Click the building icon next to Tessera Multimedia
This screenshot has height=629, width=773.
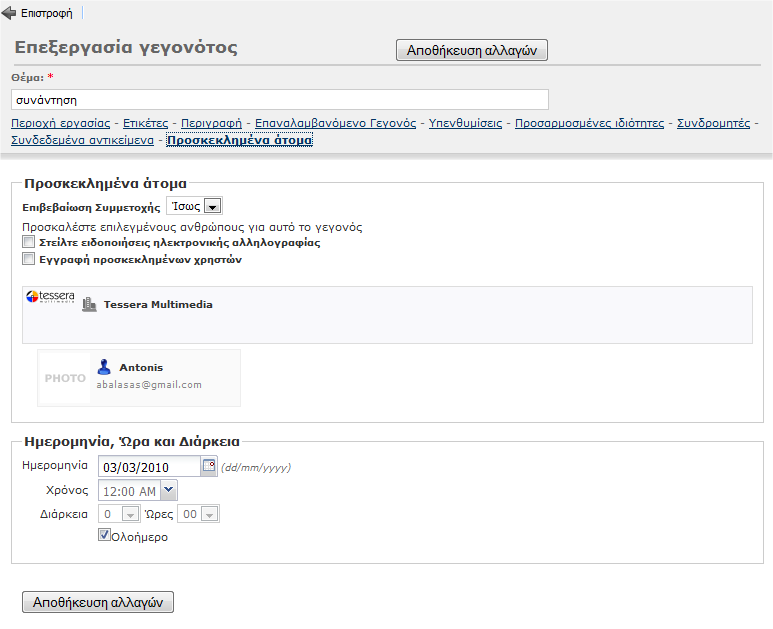click(x=90, y=304)
